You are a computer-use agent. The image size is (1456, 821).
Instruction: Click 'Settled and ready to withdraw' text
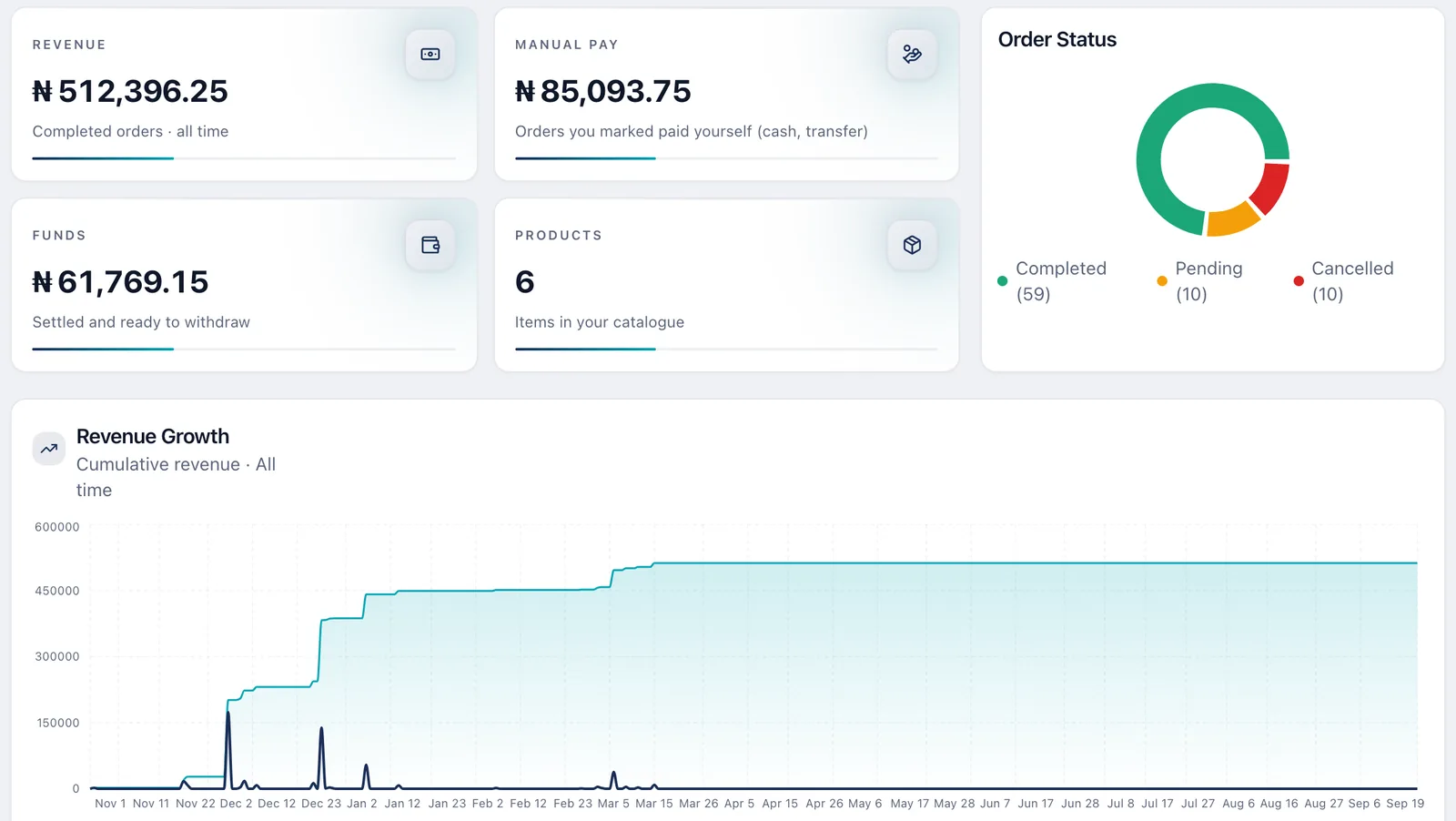coord(141,322)
